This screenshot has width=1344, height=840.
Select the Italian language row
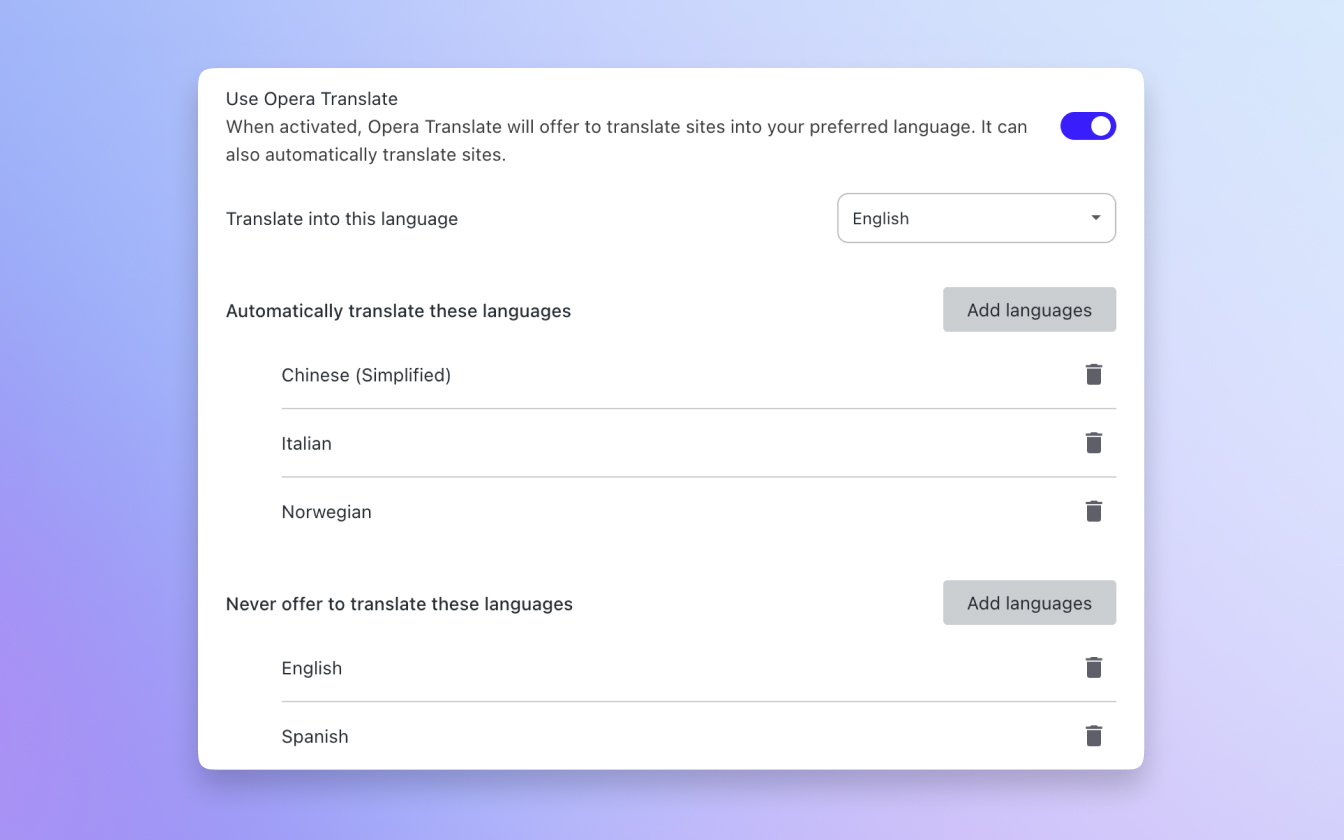click(307, 443)
